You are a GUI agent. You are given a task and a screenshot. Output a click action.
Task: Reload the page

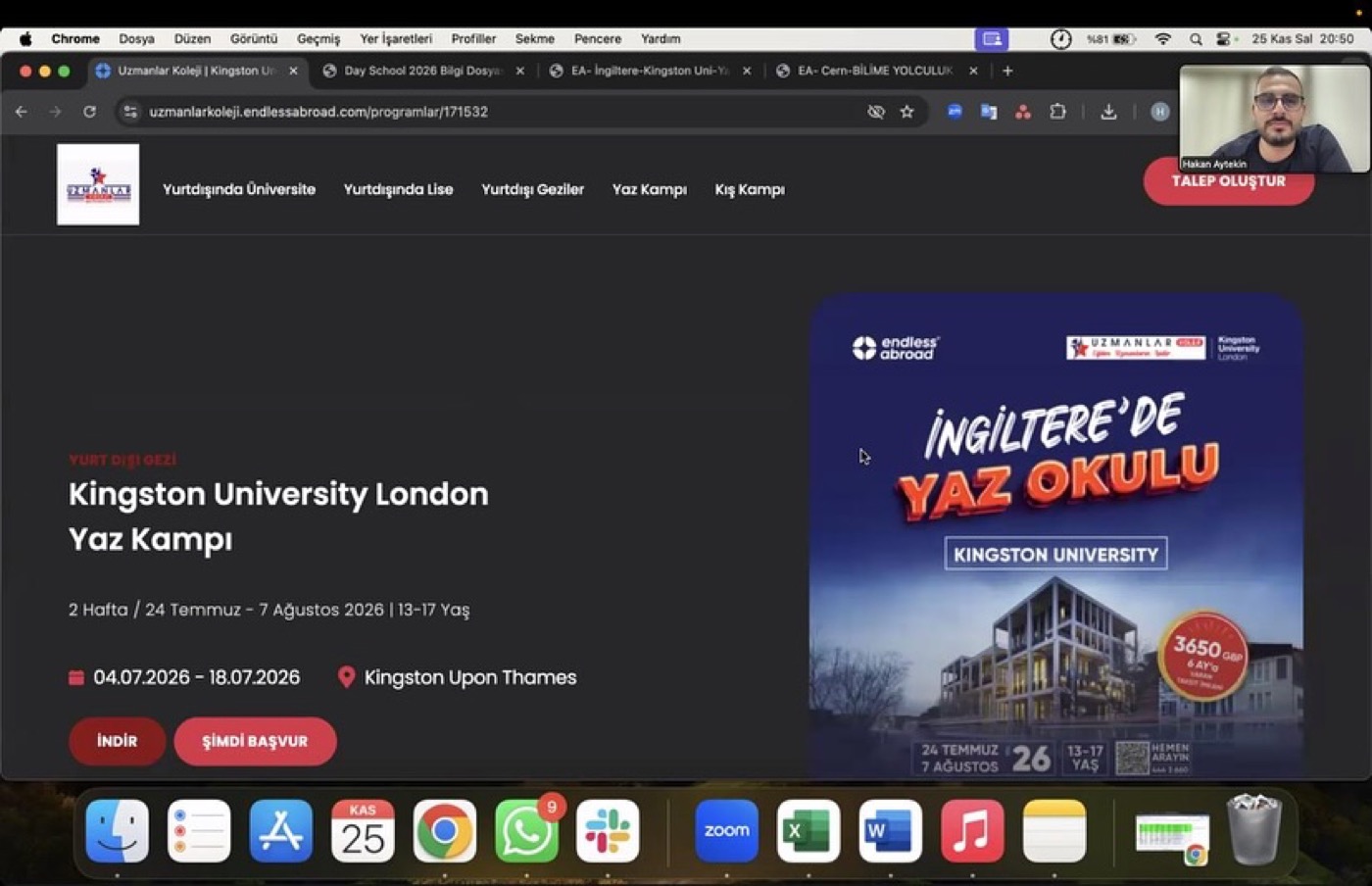point(89,112)
